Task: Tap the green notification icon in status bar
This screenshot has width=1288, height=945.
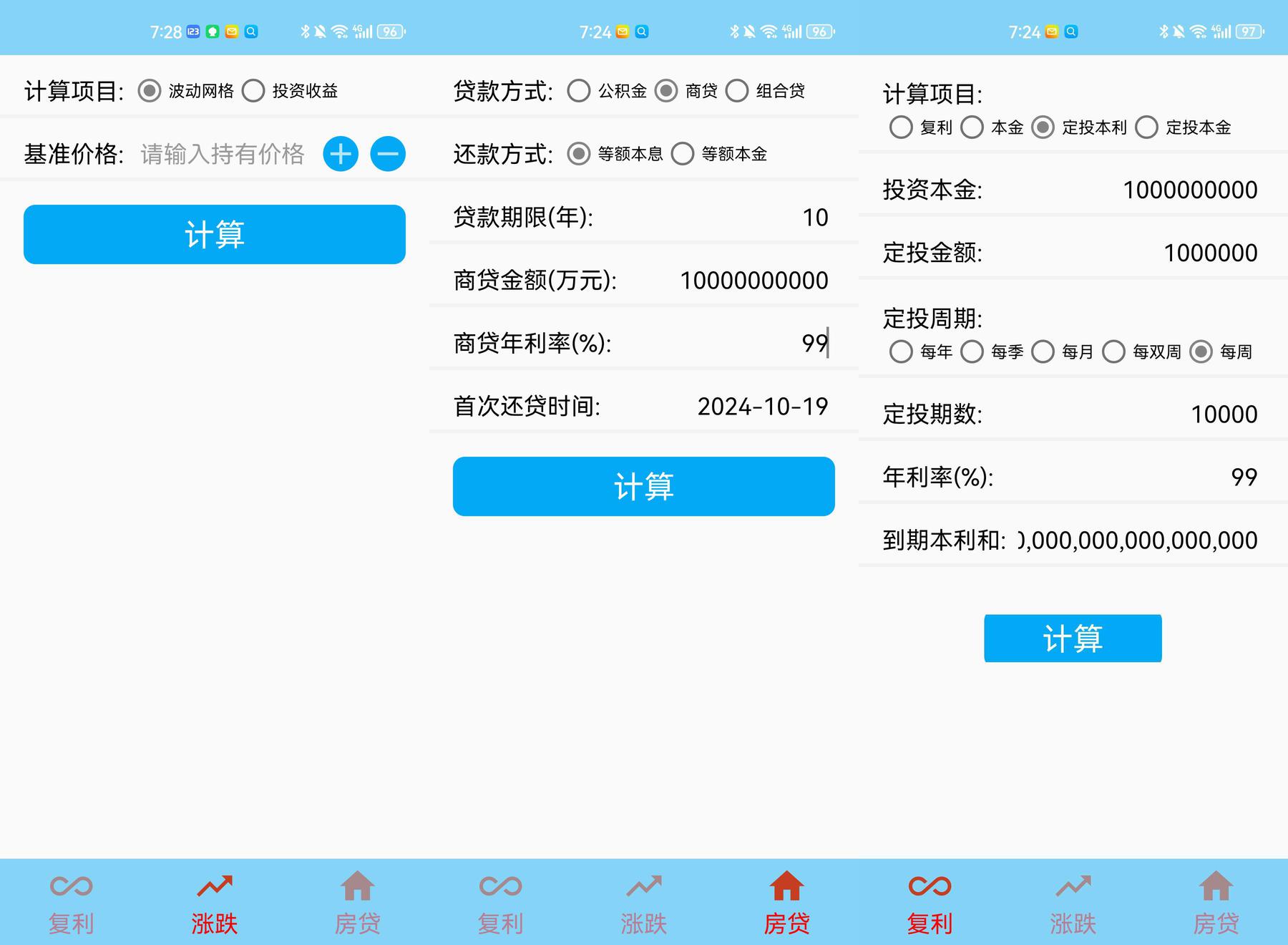Action: [213, 31]
